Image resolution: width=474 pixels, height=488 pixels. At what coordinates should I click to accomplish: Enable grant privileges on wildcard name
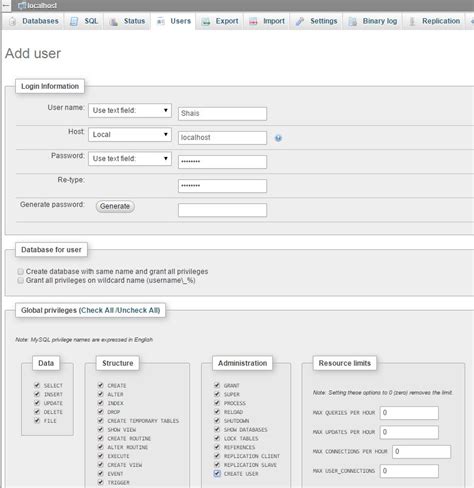click(x=21, y=280)
